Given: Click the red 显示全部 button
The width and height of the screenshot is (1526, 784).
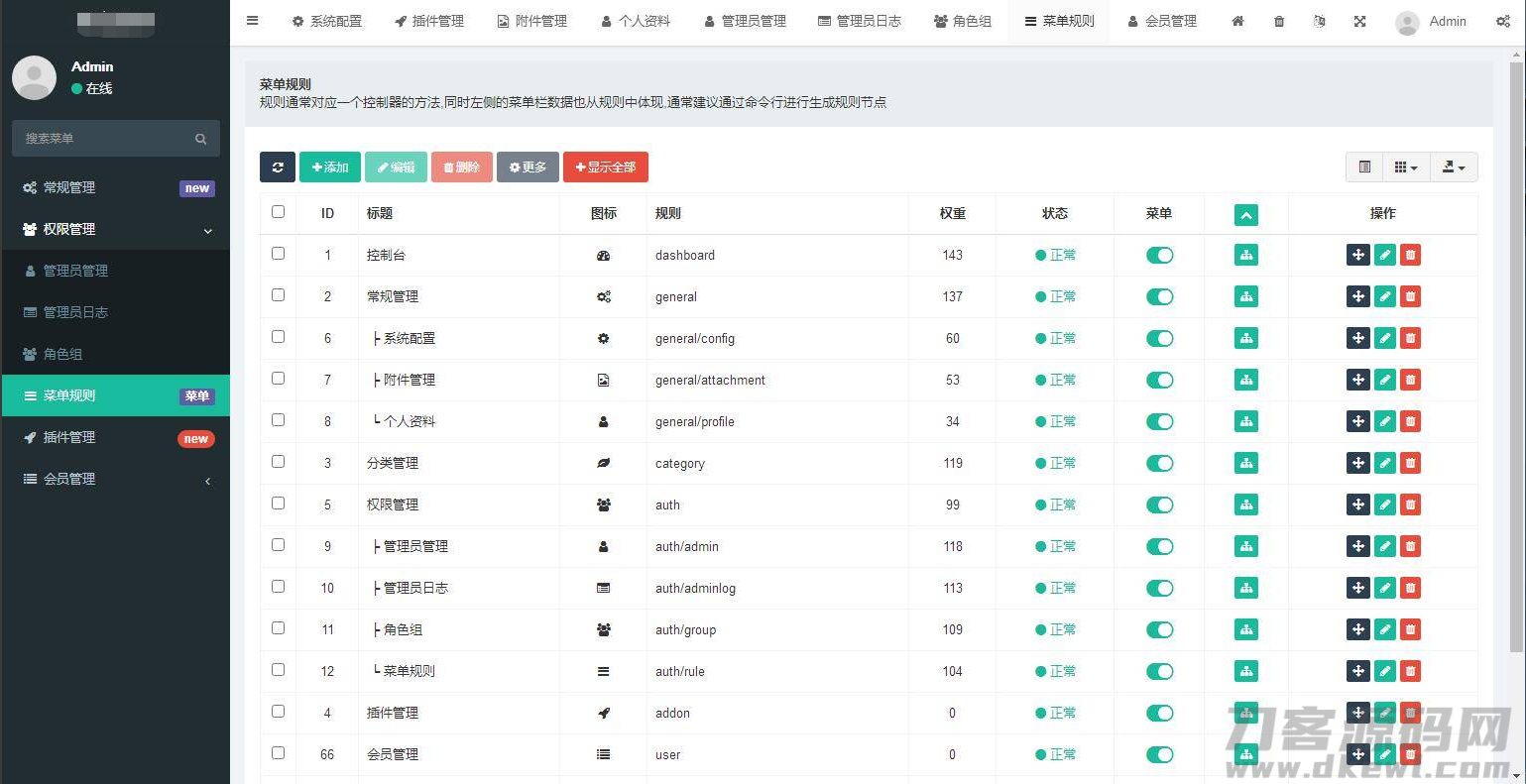Looking at the screenshot, I should point(605,168).
